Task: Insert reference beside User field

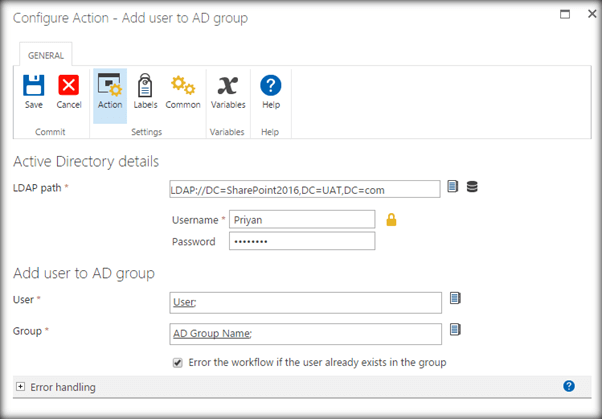Action: [455, 298]
